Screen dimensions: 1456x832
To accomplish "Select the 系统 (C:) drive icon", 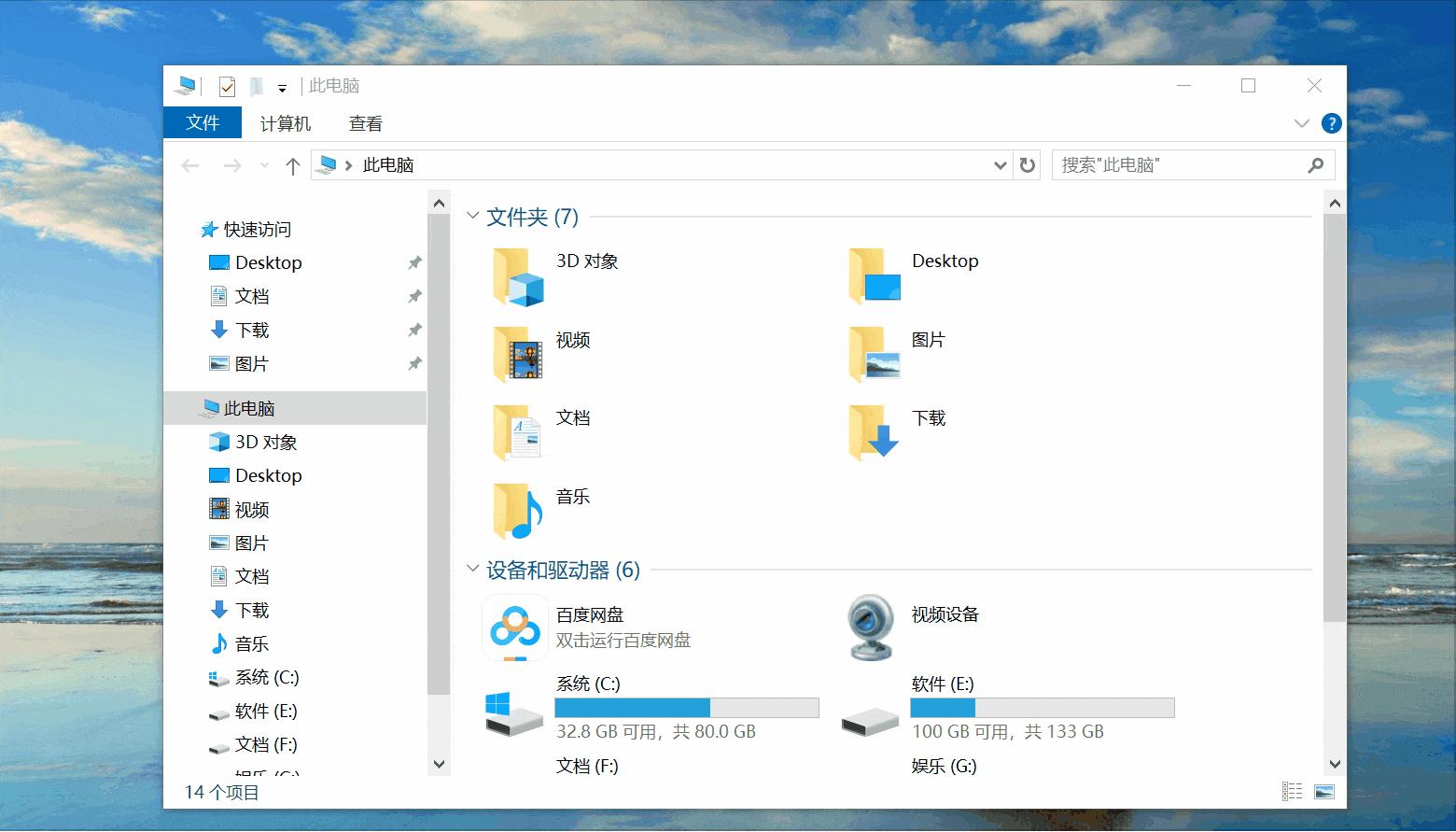I will (x=512, y=712).
